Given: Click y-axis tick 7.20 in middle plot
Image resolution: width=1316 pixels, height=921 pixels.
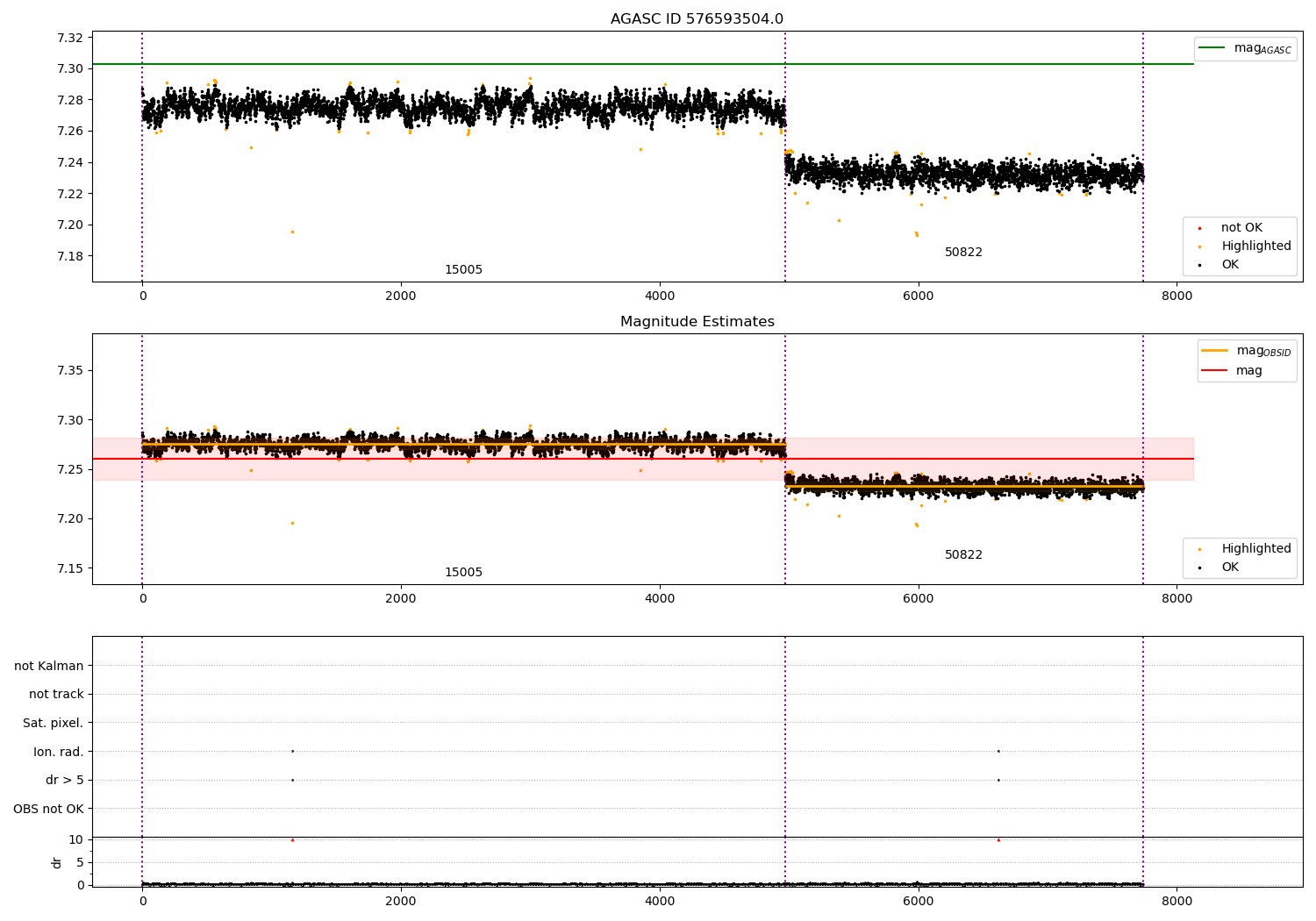Looking at the screenshot, I should pos(69,519).
